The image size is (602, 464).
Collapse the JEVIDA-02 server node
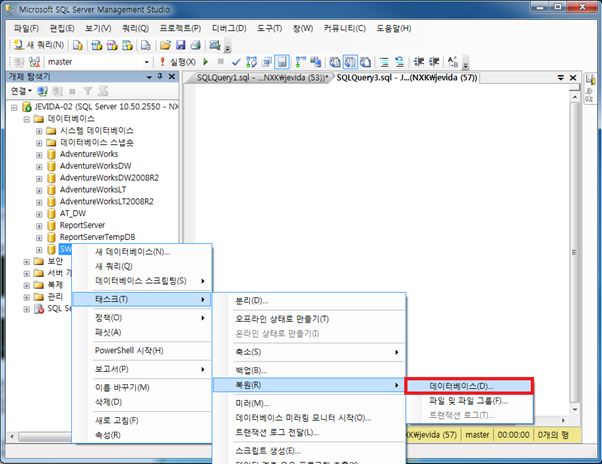click(14, 107)
